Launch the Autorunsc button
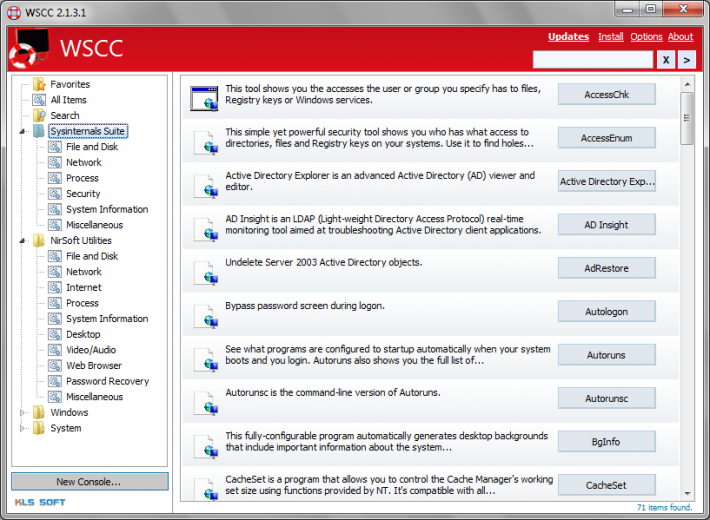Screen dimensions: 710x520 tap(606, 399)
